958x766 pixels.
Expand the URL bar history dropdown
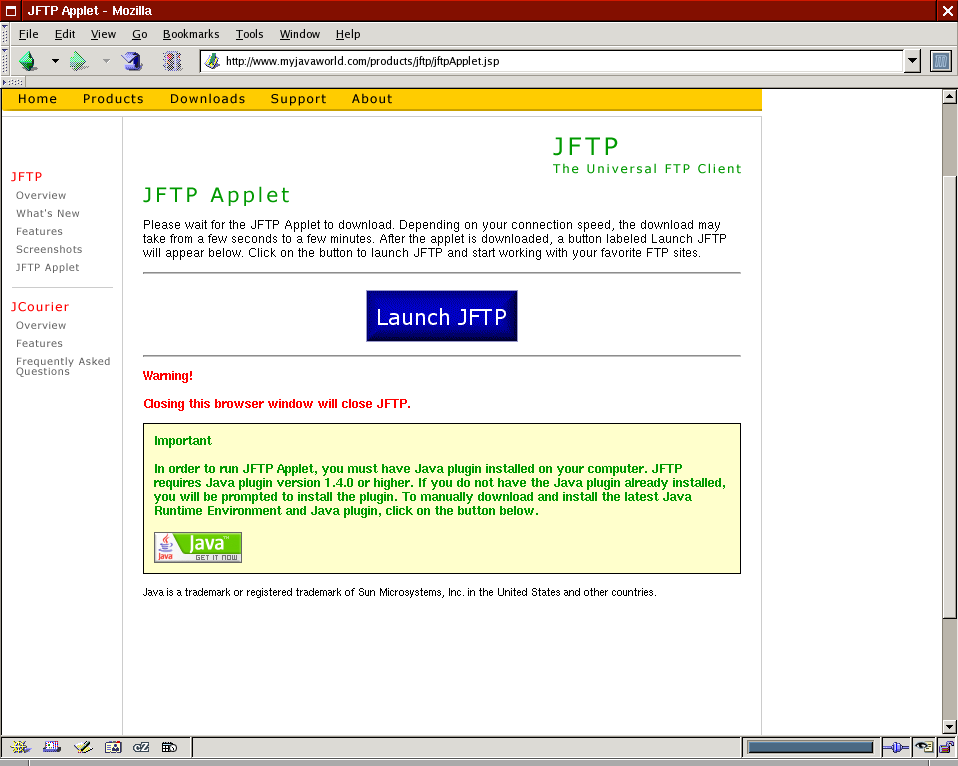coord(912,61)
